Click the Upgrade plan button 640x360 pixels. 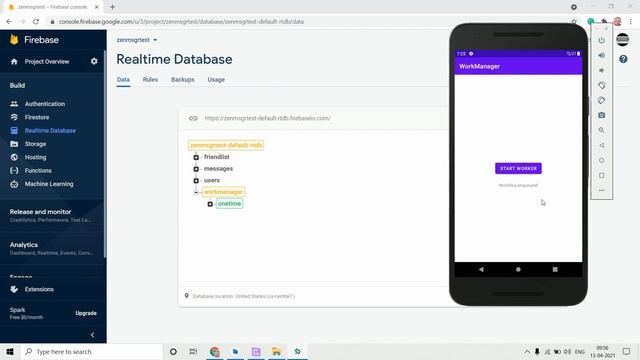(86, 313)
